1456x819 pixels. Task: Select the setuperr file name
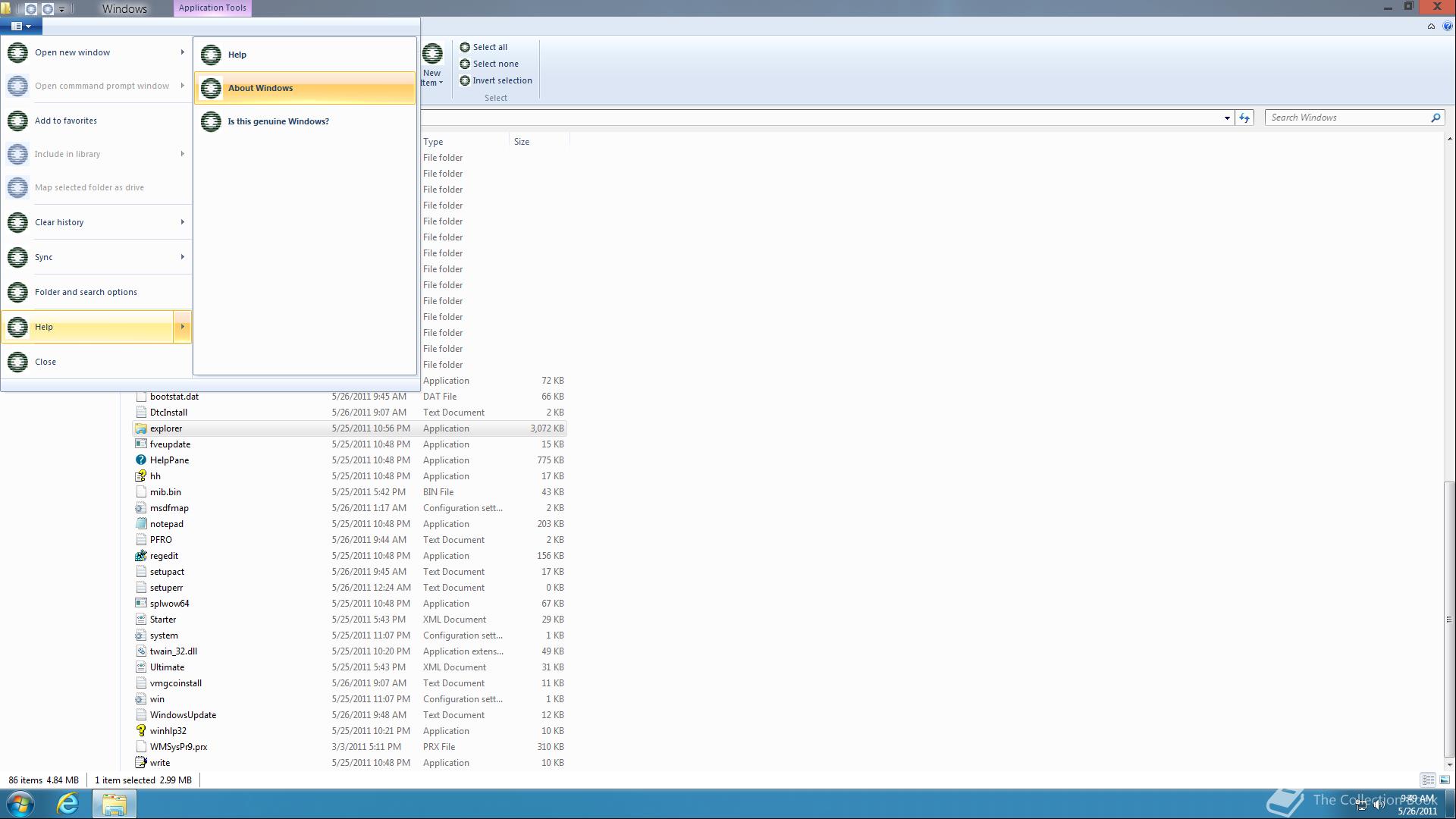[x=166, y=588]
